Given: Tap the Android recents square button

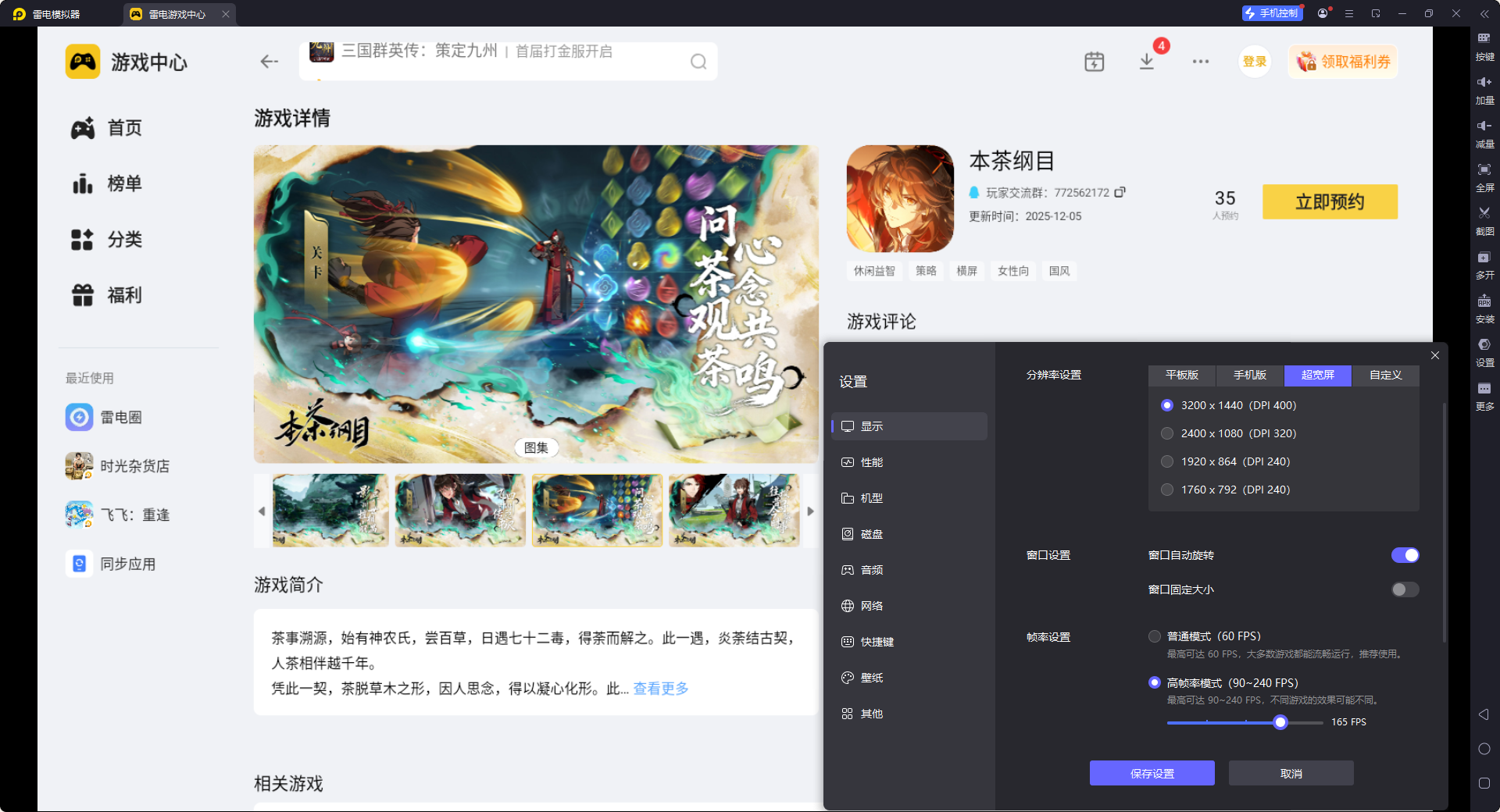Looking at the screenshot, I should pyautogui.click(x=1484, y=783).
